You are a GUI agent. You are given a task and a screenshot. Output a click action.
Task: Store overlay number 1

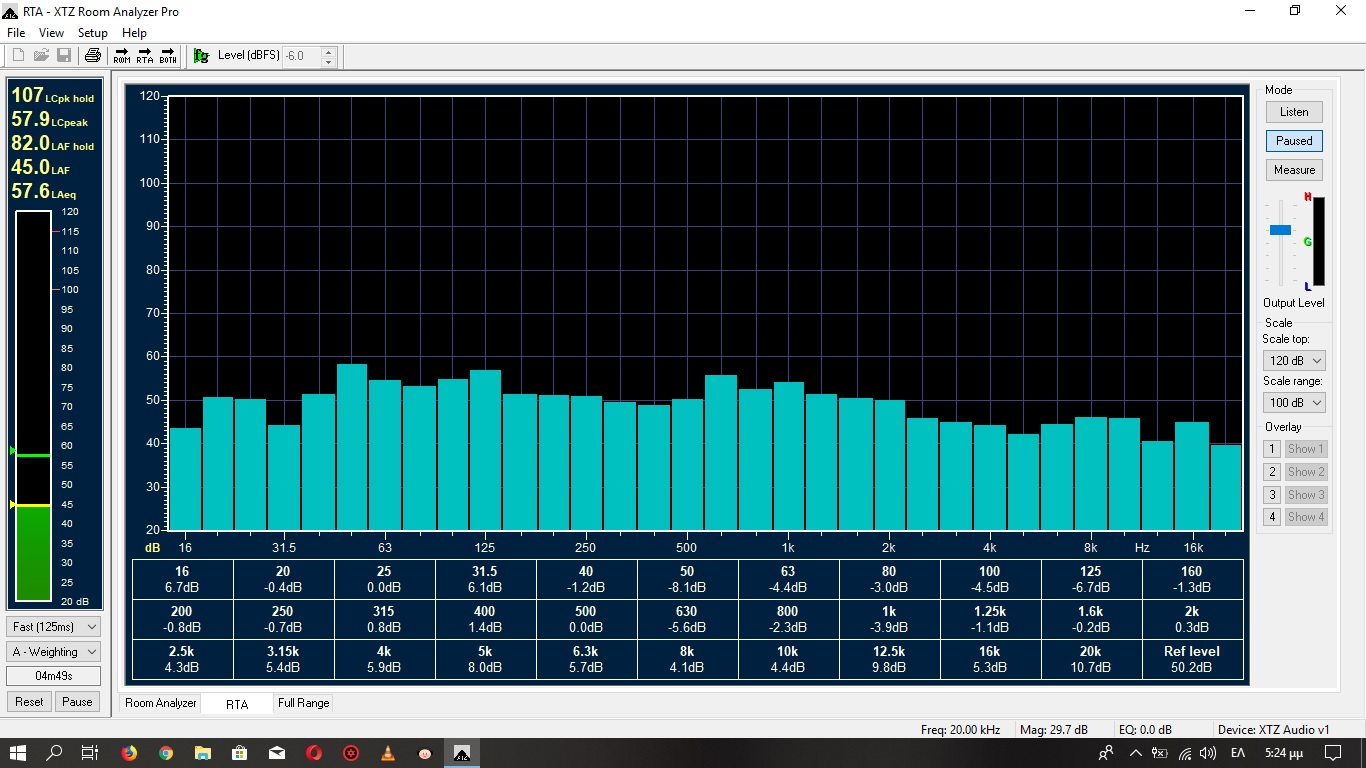point(1272,449)
